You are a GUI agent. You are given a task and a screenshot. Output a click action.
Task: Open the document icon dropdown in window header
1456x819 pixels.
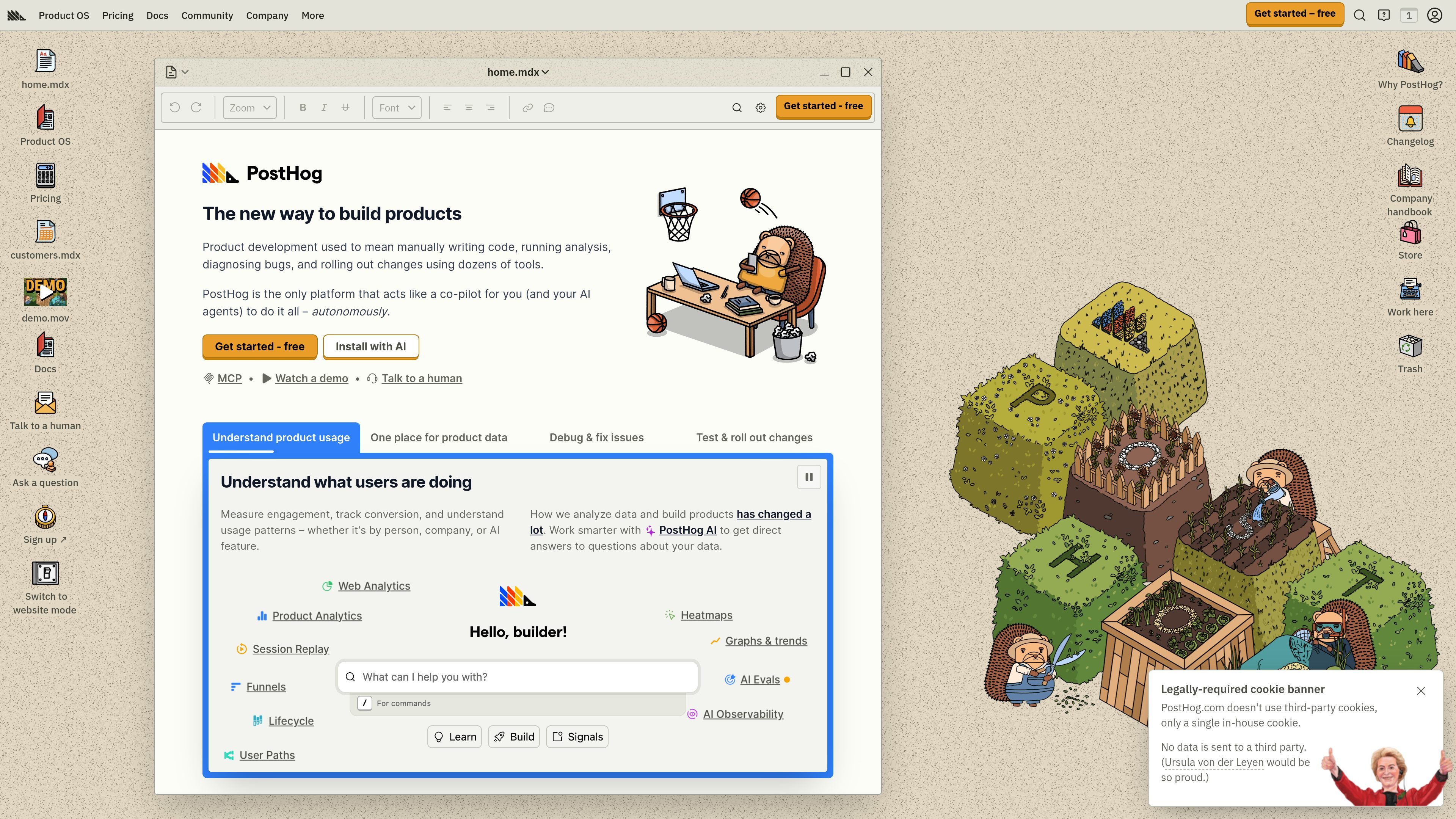point(177,72)
